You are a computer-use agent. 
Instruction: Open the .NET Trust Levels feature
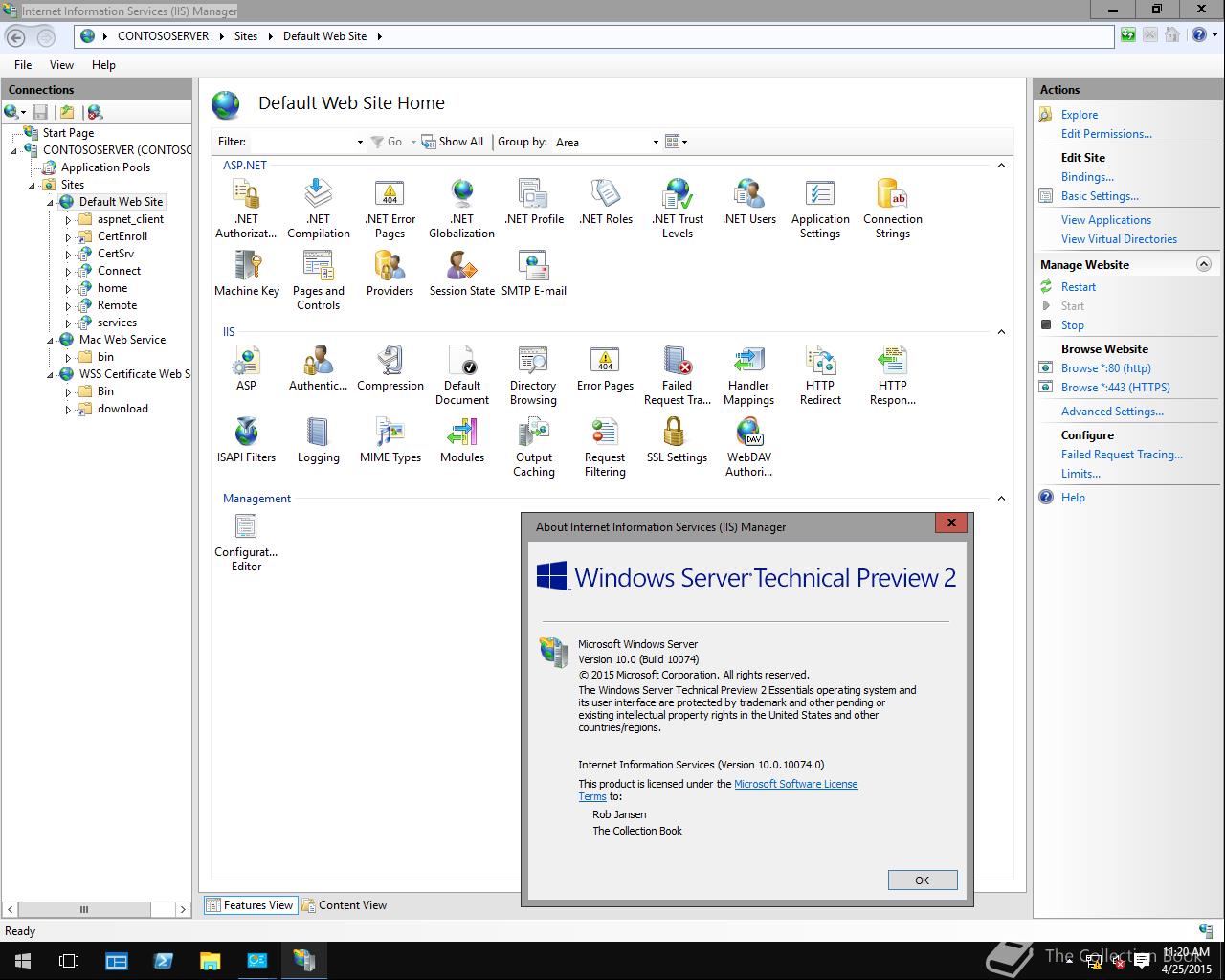click(677, 209)
